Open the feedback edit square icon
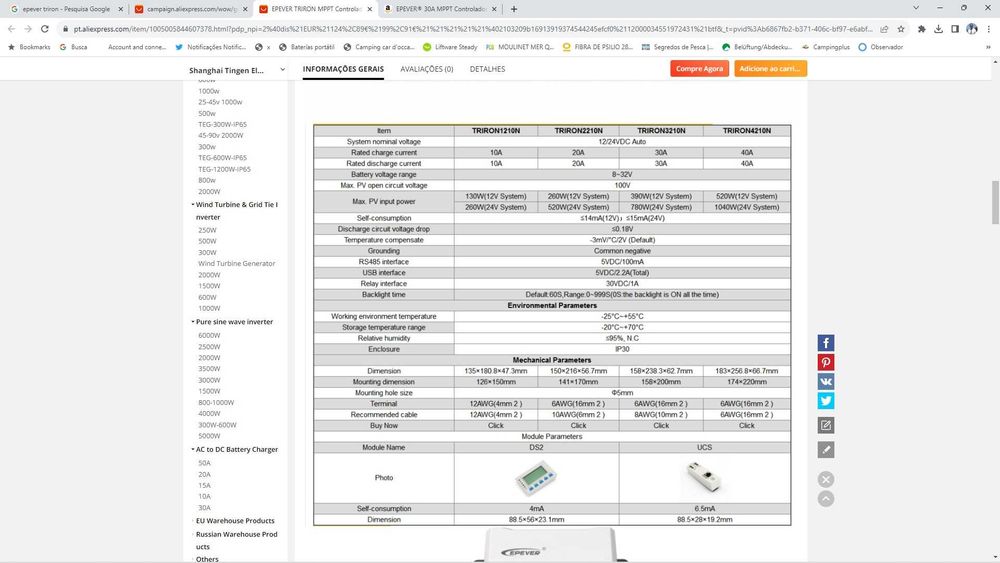The image size is (1000, 563). pos(825,425)
